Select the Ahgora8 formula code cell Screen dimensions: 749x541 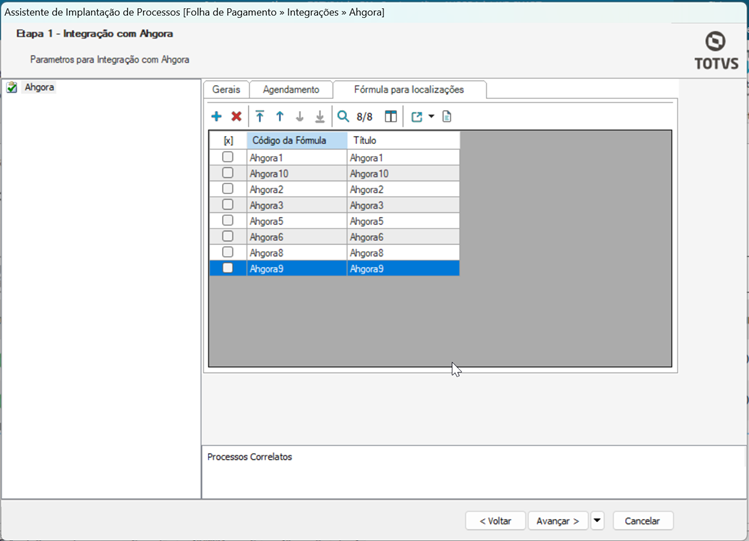pos(297,252)
